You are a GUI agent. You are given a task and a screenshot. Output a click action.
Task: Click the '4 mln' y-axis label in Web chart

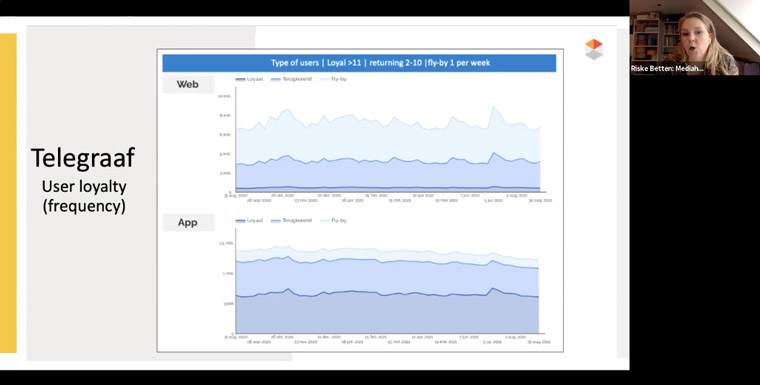tap(225, 154)
